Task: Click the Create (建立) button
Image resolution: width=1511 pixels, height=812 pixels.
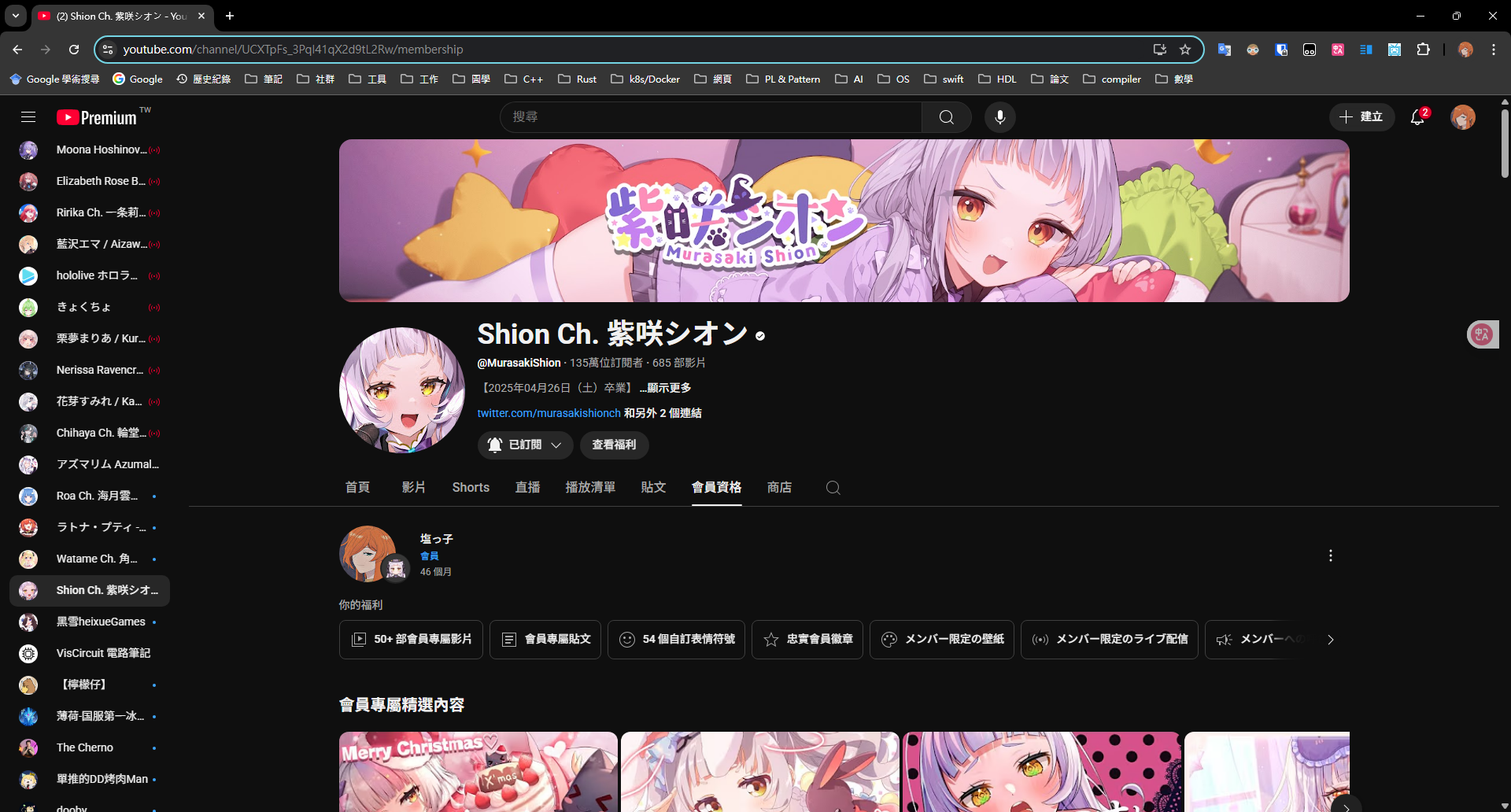Action: 1361,117
